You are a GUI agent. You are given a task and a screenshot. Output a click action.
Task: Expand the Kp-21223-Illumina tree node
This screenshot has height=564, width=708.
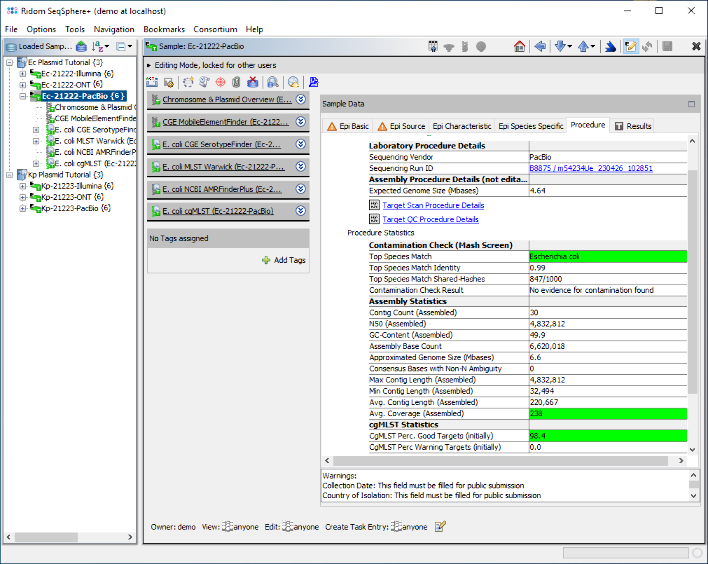(23, 186)
